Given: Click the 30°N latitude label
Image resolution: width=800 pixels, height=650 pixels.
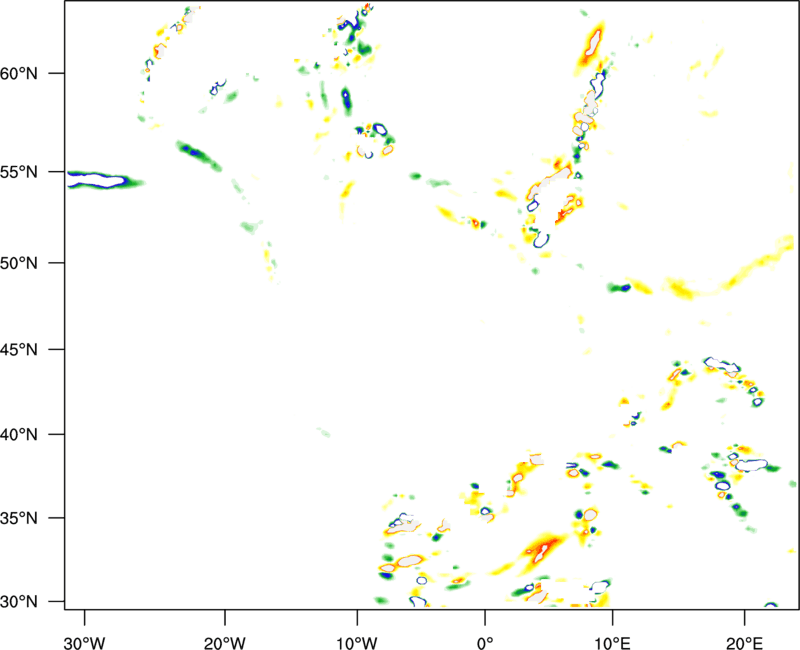Looking at the screenshot, I should 19,602.
